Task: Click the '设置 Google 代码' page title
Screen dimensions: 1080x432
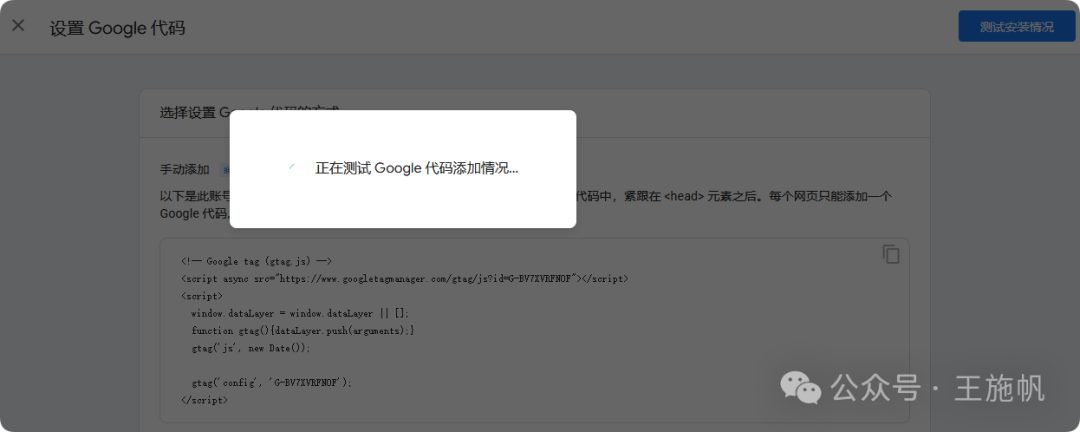Action: point(117,28)
